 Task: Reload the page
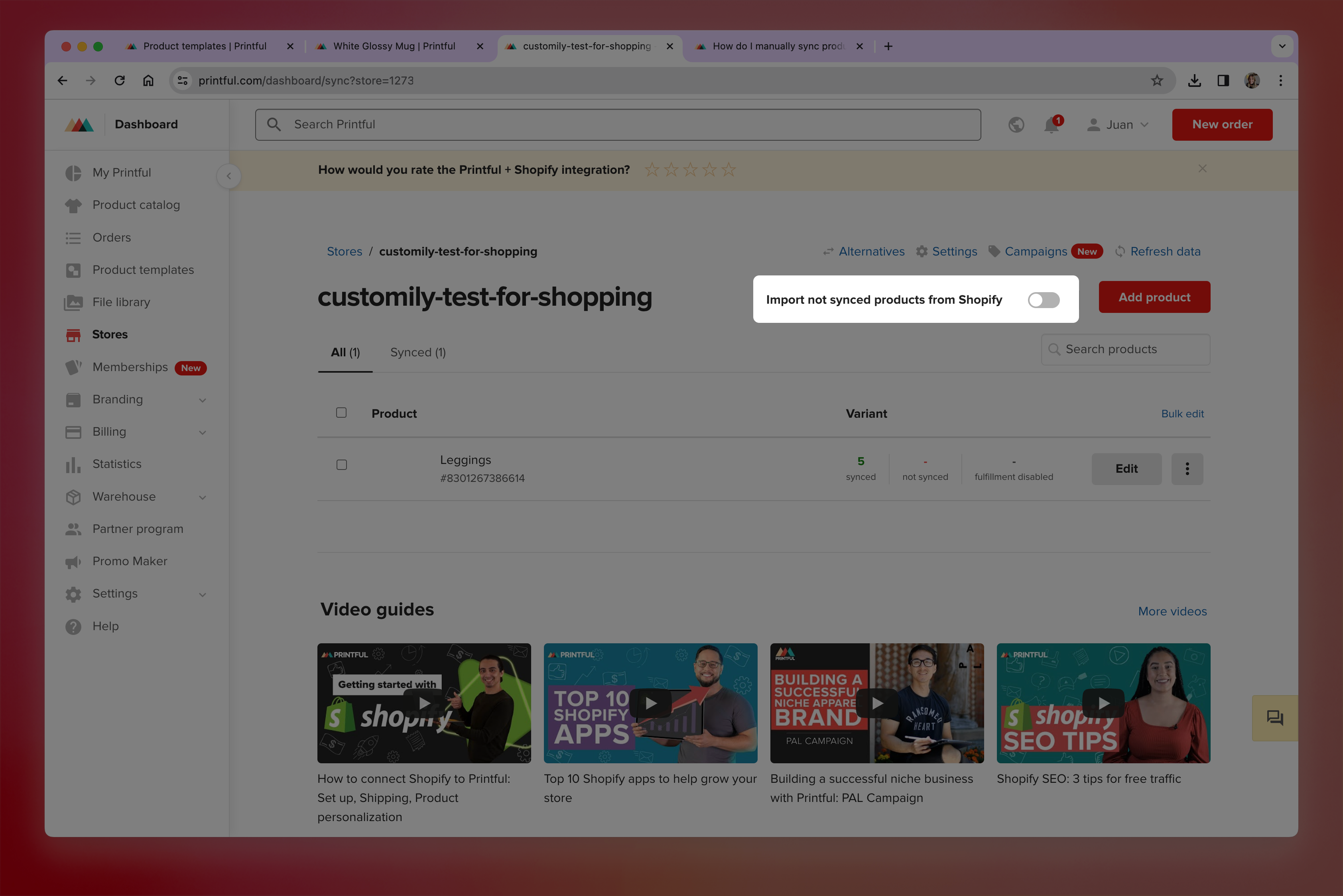point(120,81)
